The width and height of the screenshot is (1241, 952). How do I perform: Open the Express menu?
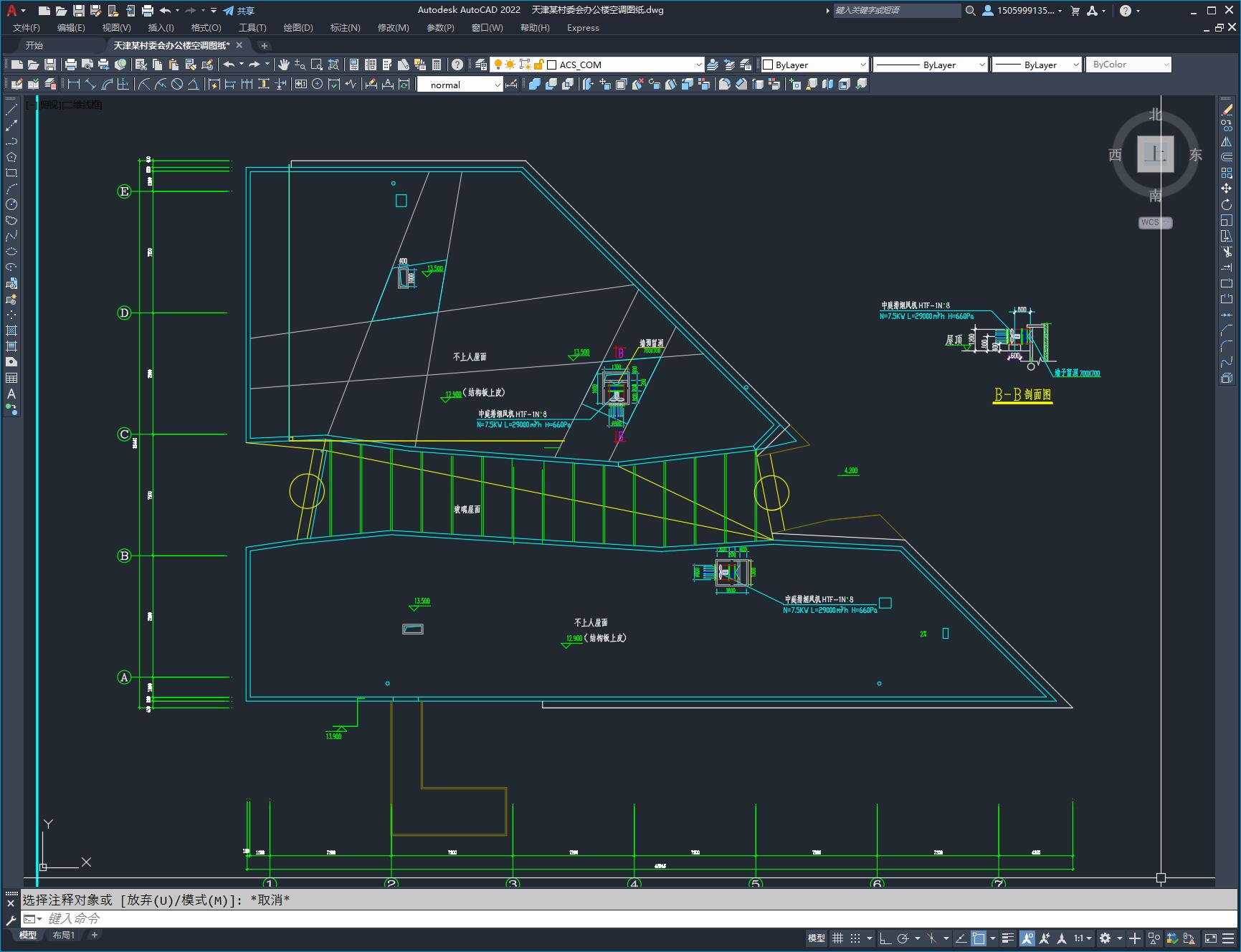[x=583, y=28]
